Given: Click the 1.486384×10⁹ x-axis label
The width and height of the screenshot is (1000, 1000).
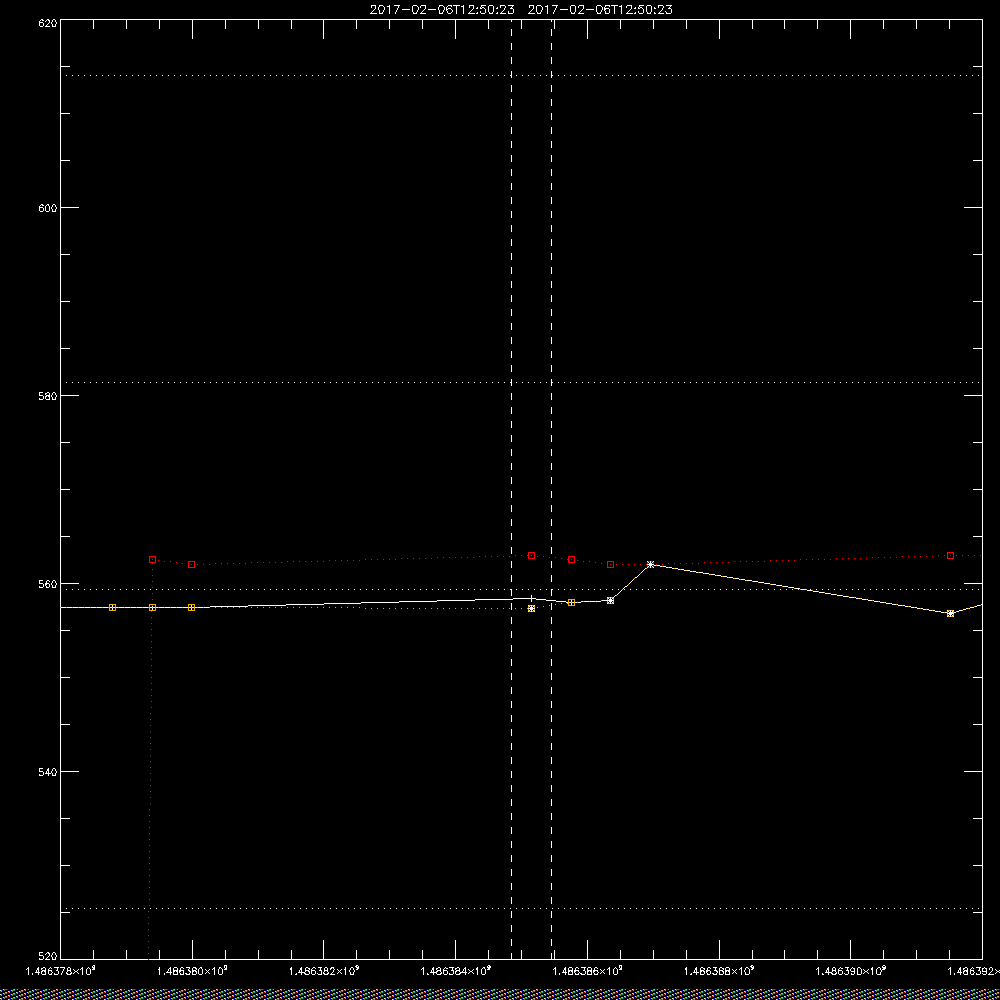Looking at the screenshot, I should (456, 971).
